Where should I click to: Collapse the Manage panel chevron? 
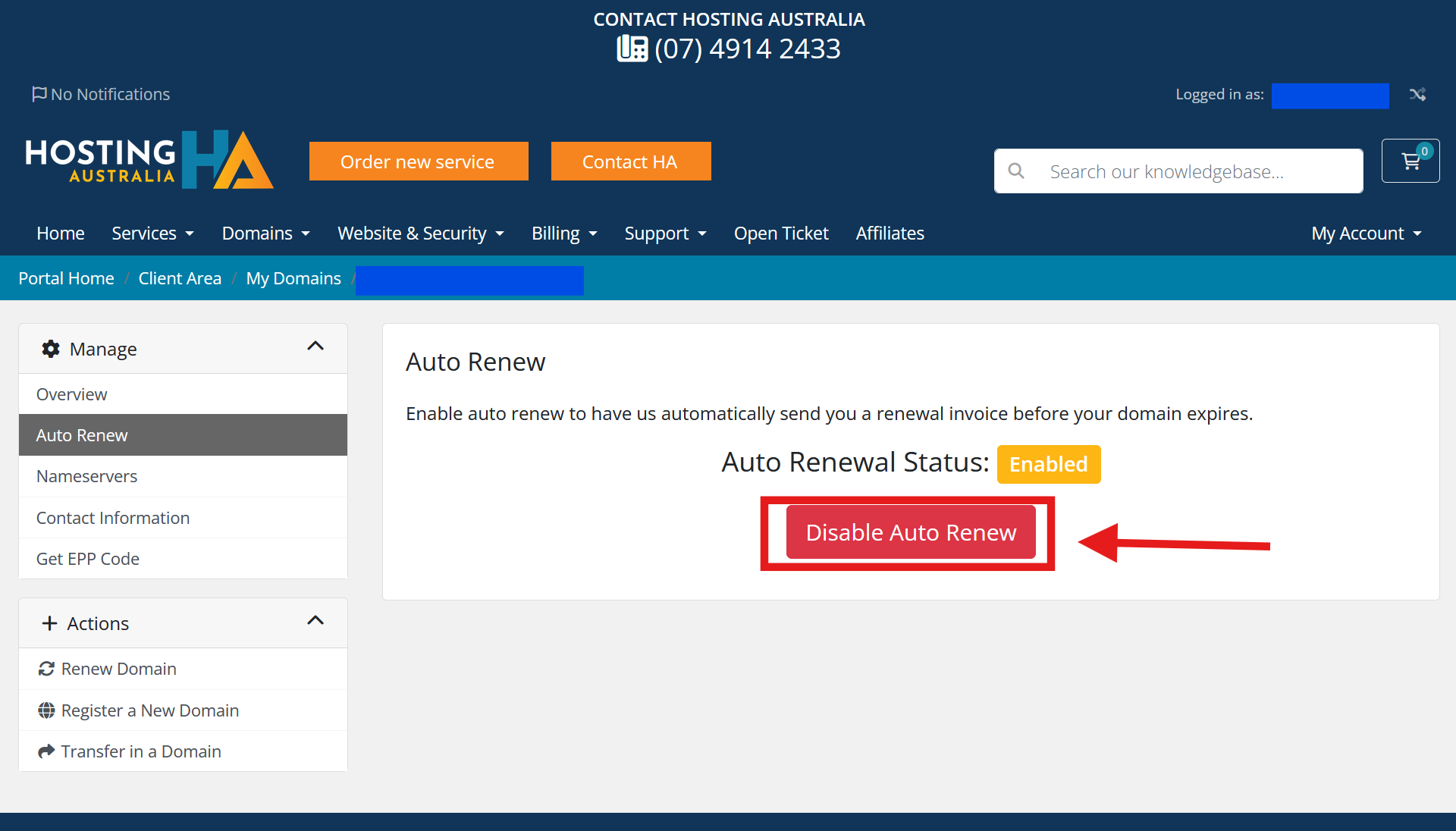pyautogui.click(x=315, y=347)
